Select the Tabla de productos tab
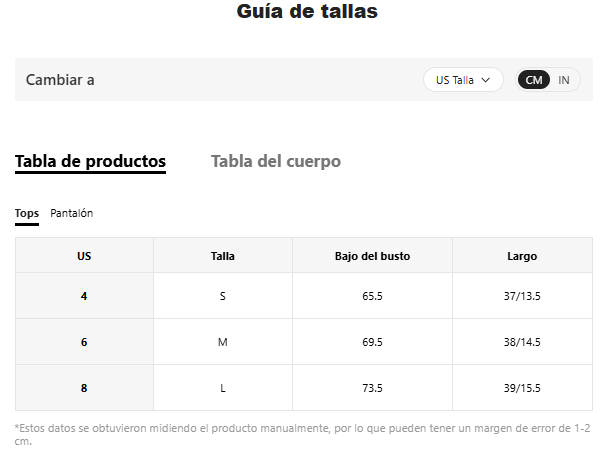This screenshot has width=601, height=450. (x=90, y=162)
